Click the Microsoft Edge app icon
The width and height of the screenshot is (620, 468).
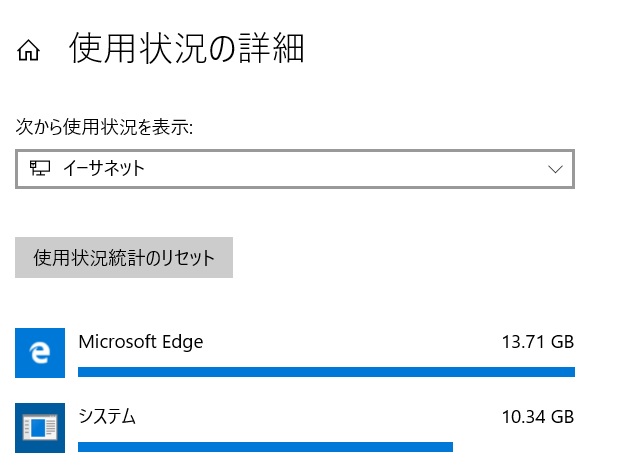[40, 353]
